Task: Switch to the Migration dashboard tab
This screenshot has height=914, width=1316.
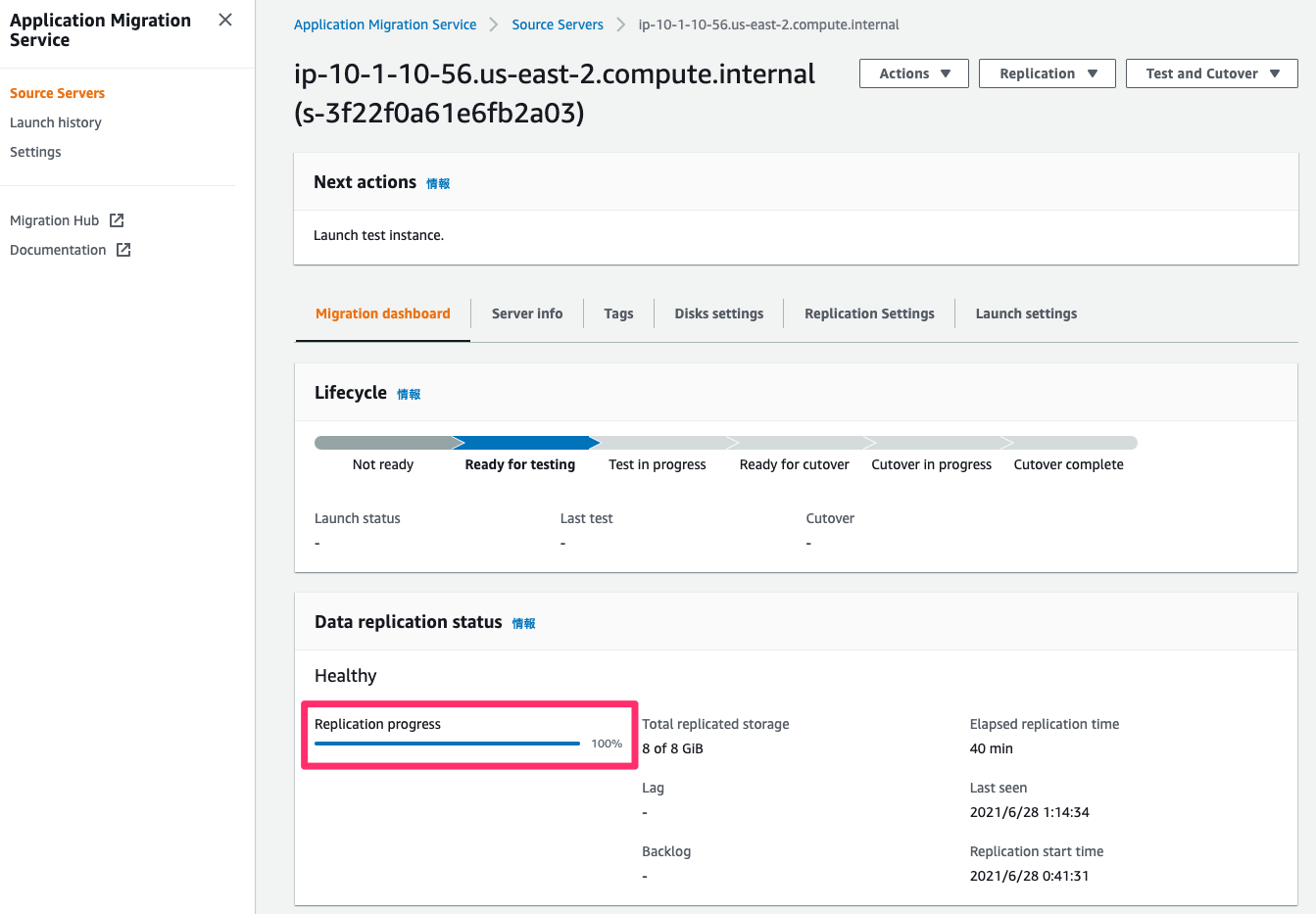Action: pos(383,313)
